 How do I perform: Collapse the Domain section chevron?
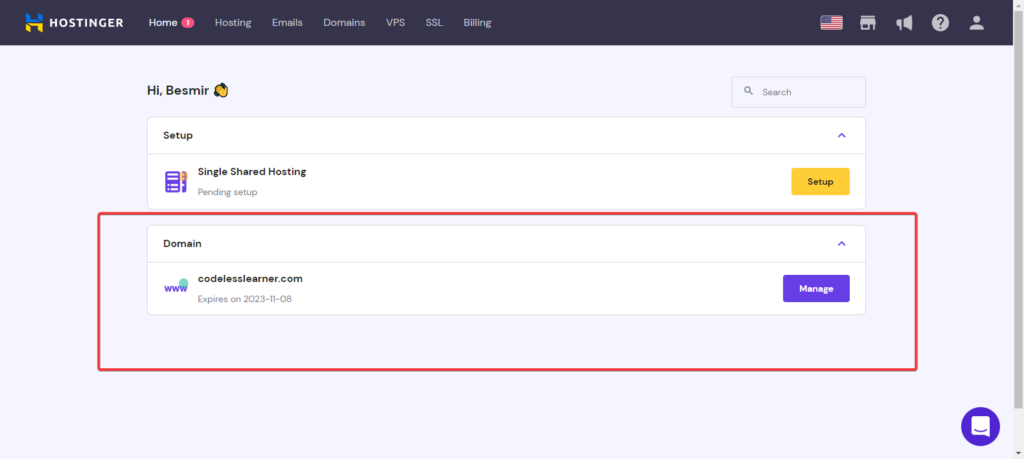pyautogui.click(x=842, y=244)
